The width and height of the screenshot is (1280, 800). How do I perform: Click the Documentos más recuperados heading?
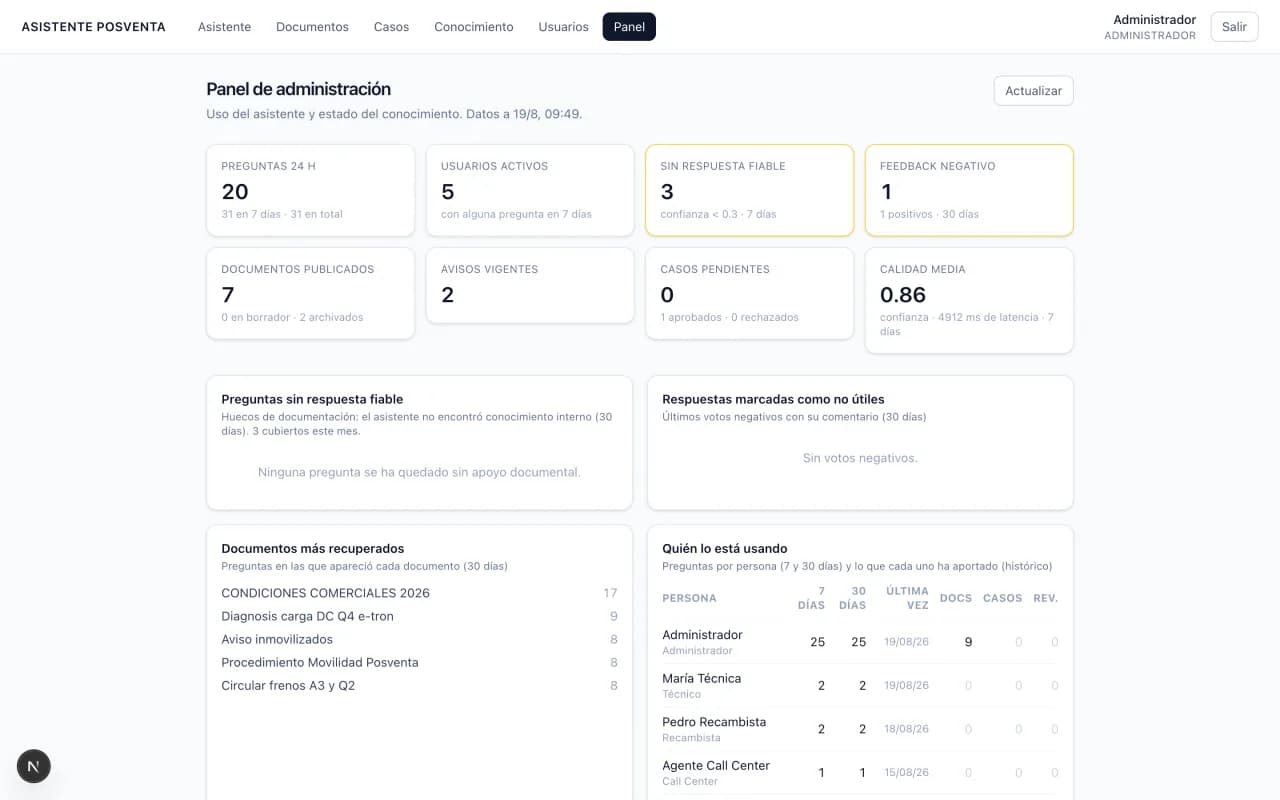pyautogui.click(x=313, y=548)
